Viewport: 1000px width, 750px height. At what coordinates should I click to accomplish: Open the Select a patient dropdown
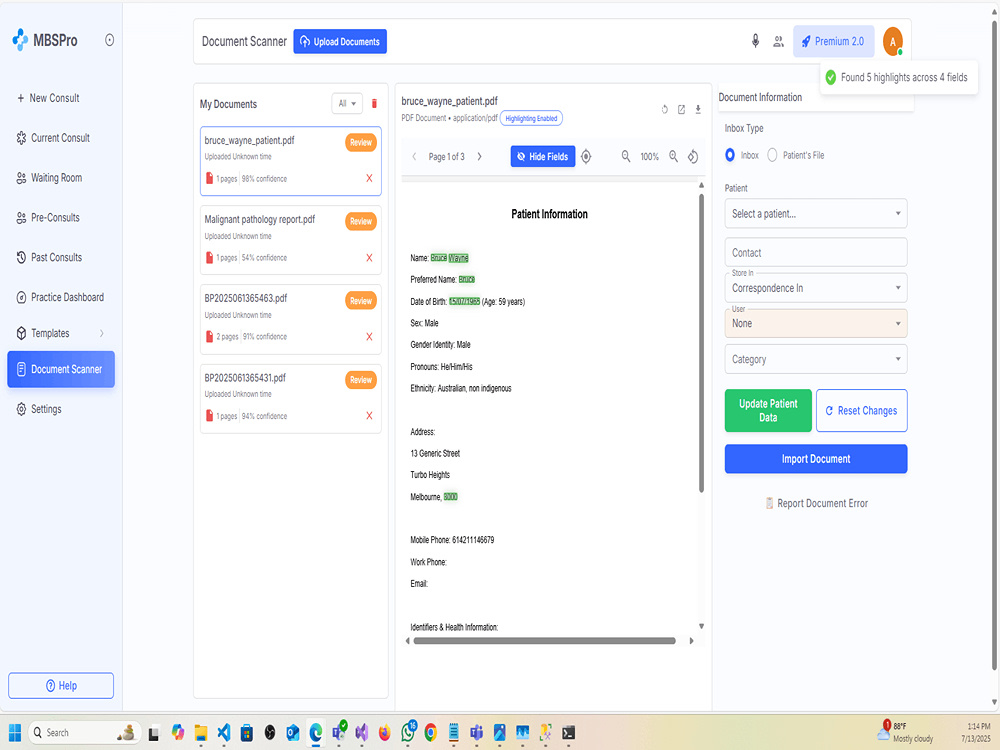click(816, 214)
